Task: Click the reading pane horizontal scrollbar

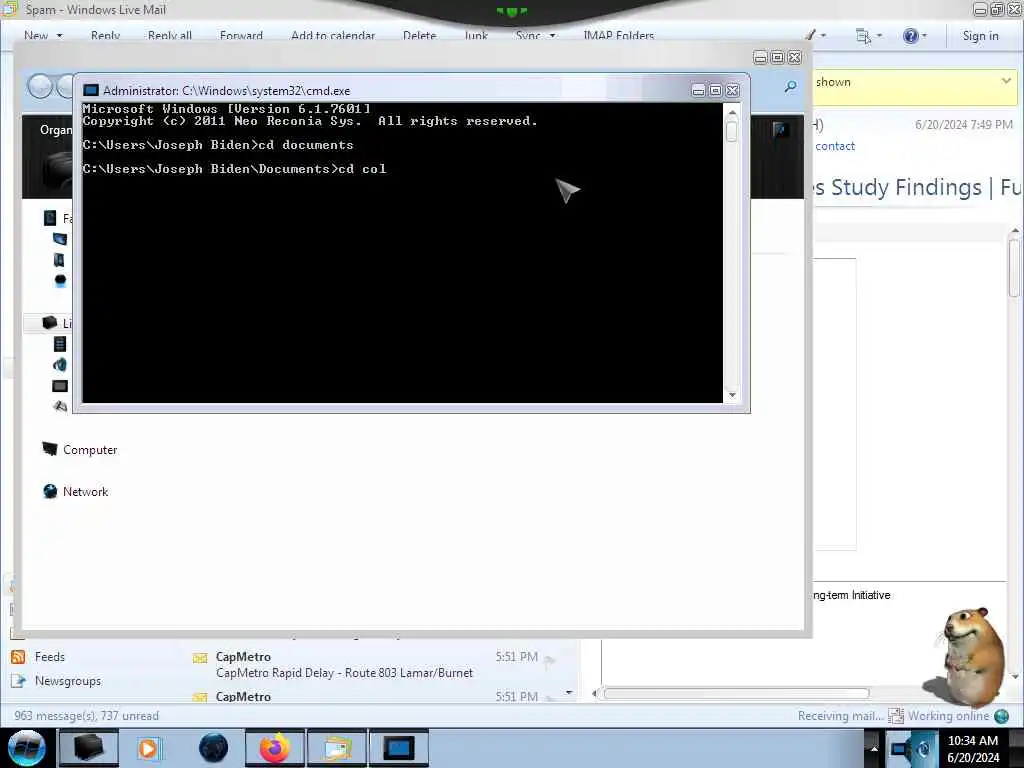Action: tap(736, 693)
